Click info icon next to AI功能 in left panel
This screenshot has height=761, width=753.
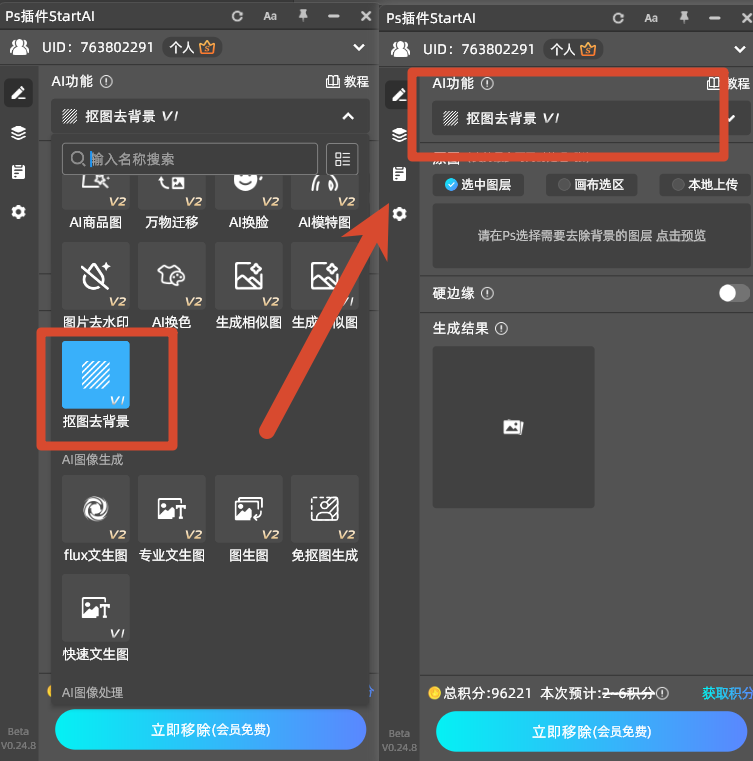(x=106, y=82)
